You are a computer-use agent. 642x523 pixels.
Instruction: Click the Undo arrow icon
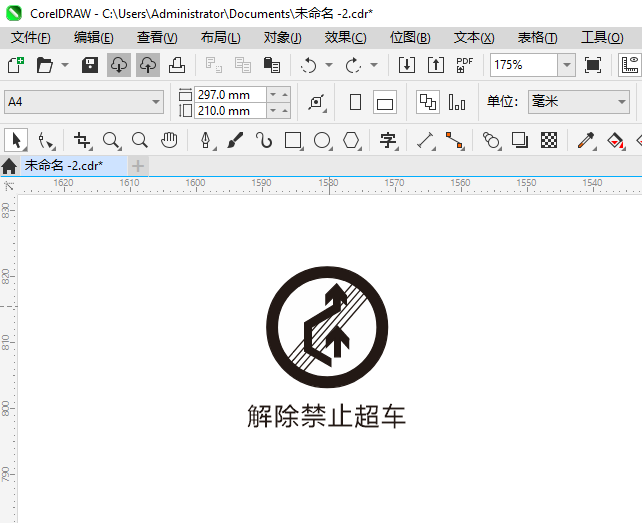coord(308,65)
